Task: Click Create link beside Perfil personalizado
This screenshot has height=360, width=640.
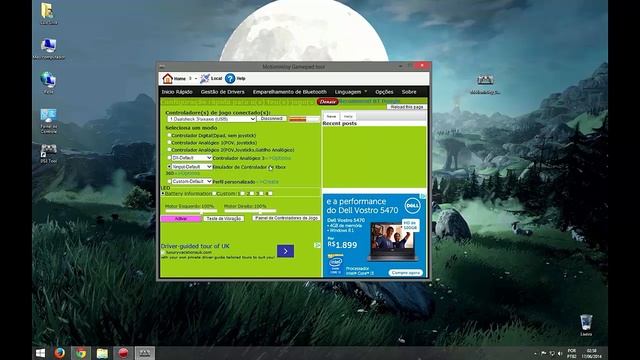Action: (x=270, y=182)
